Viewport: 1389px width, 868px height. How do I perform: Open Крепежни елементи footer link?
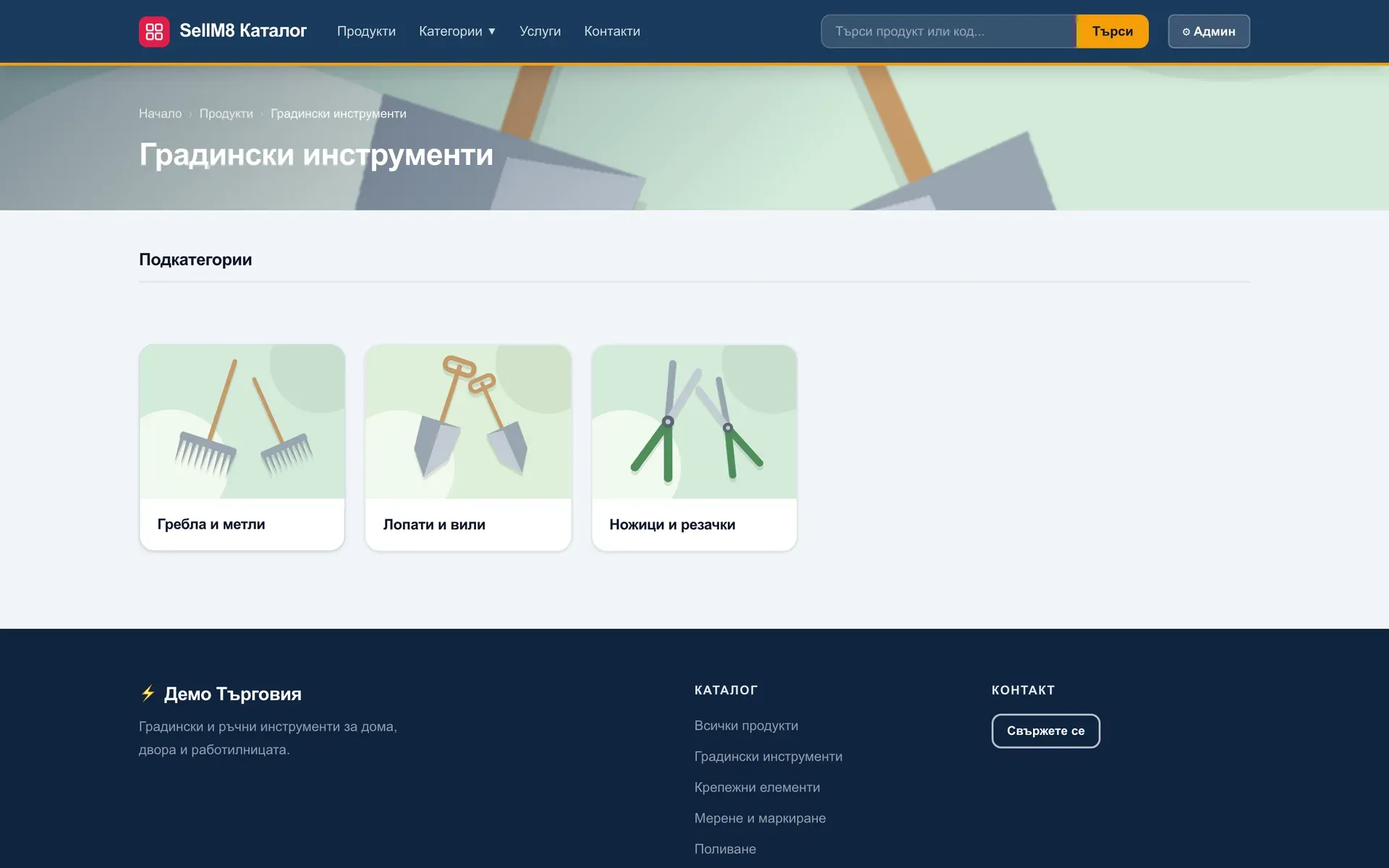(757, 787)
